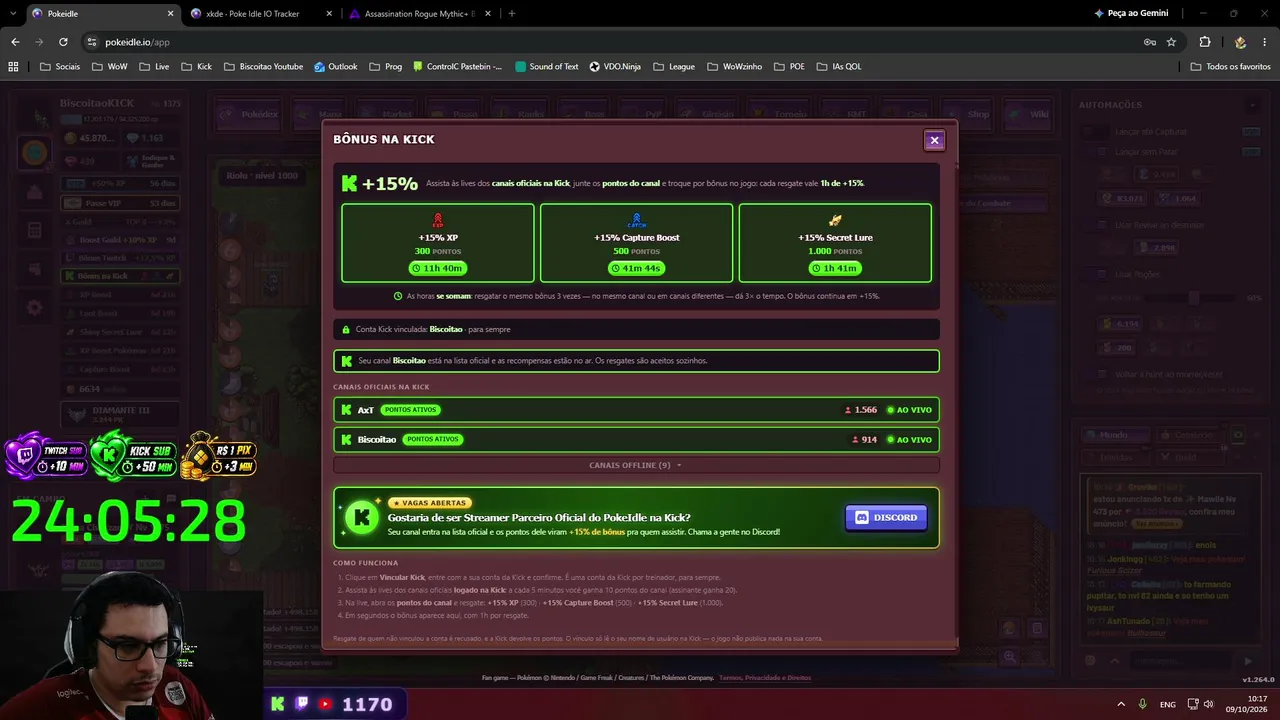Select the Bônus na Kick sidebar row

(120, 276)
